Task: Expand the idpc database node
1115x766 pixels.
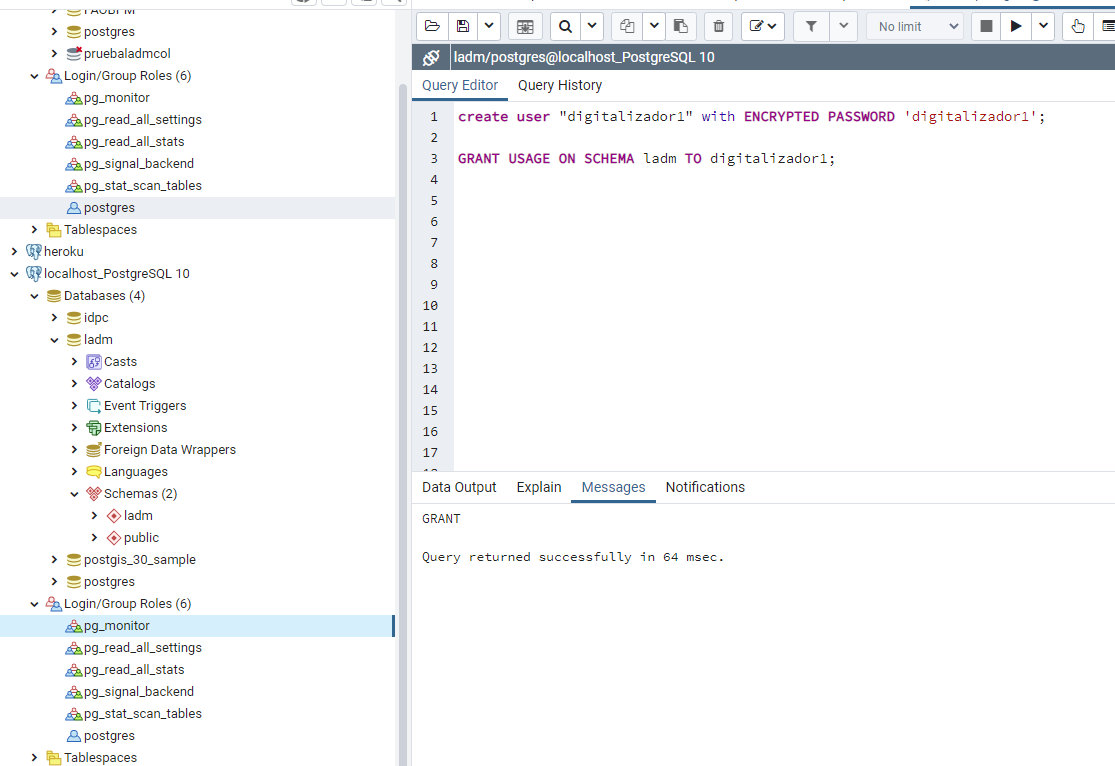Action: click(56, 317)
